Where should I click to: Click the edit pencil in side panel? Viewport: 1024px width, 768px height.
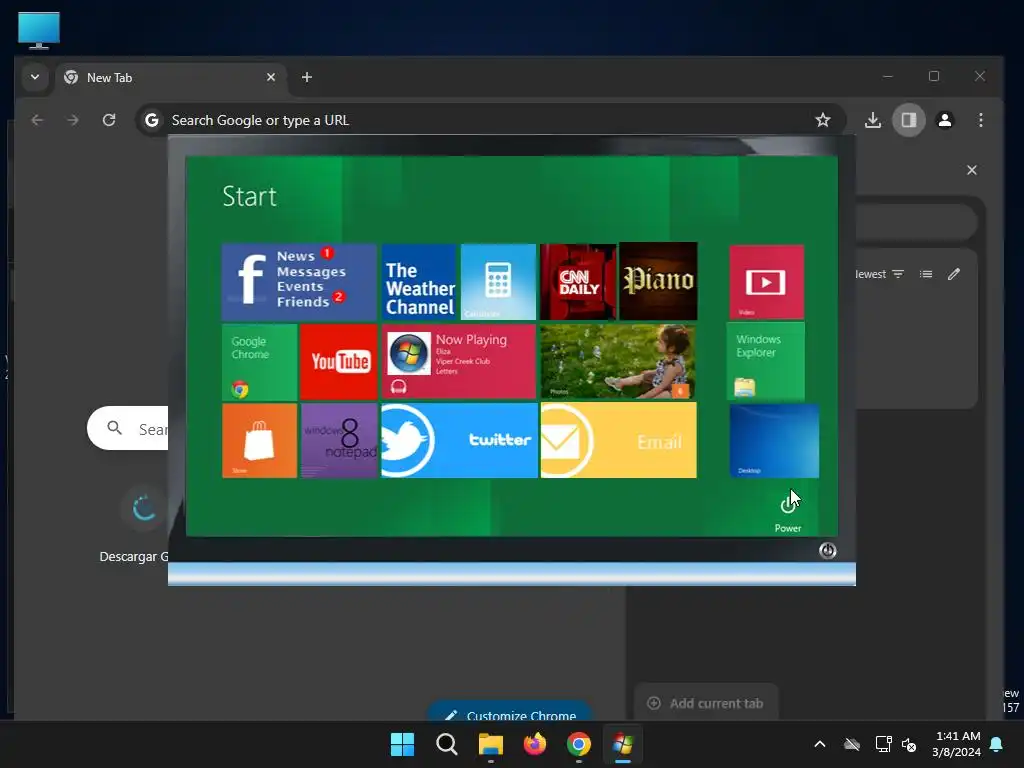954,274
